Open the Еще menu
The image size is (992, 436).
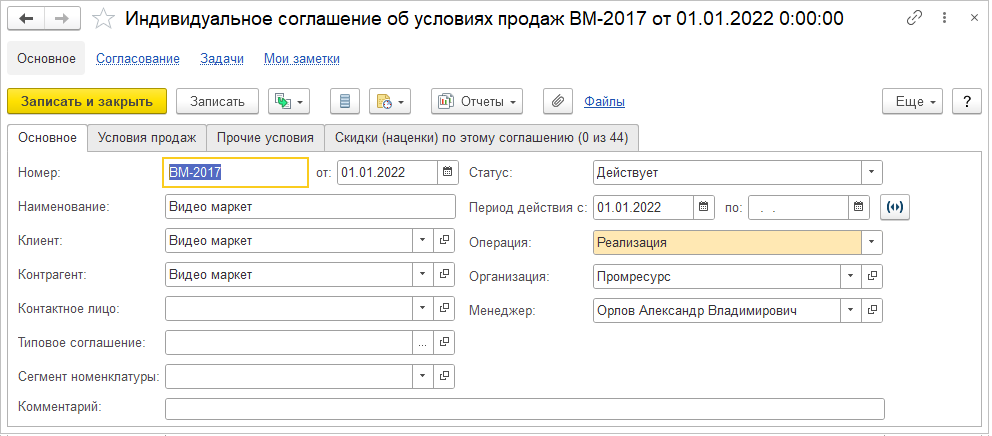tap(913, 101)
